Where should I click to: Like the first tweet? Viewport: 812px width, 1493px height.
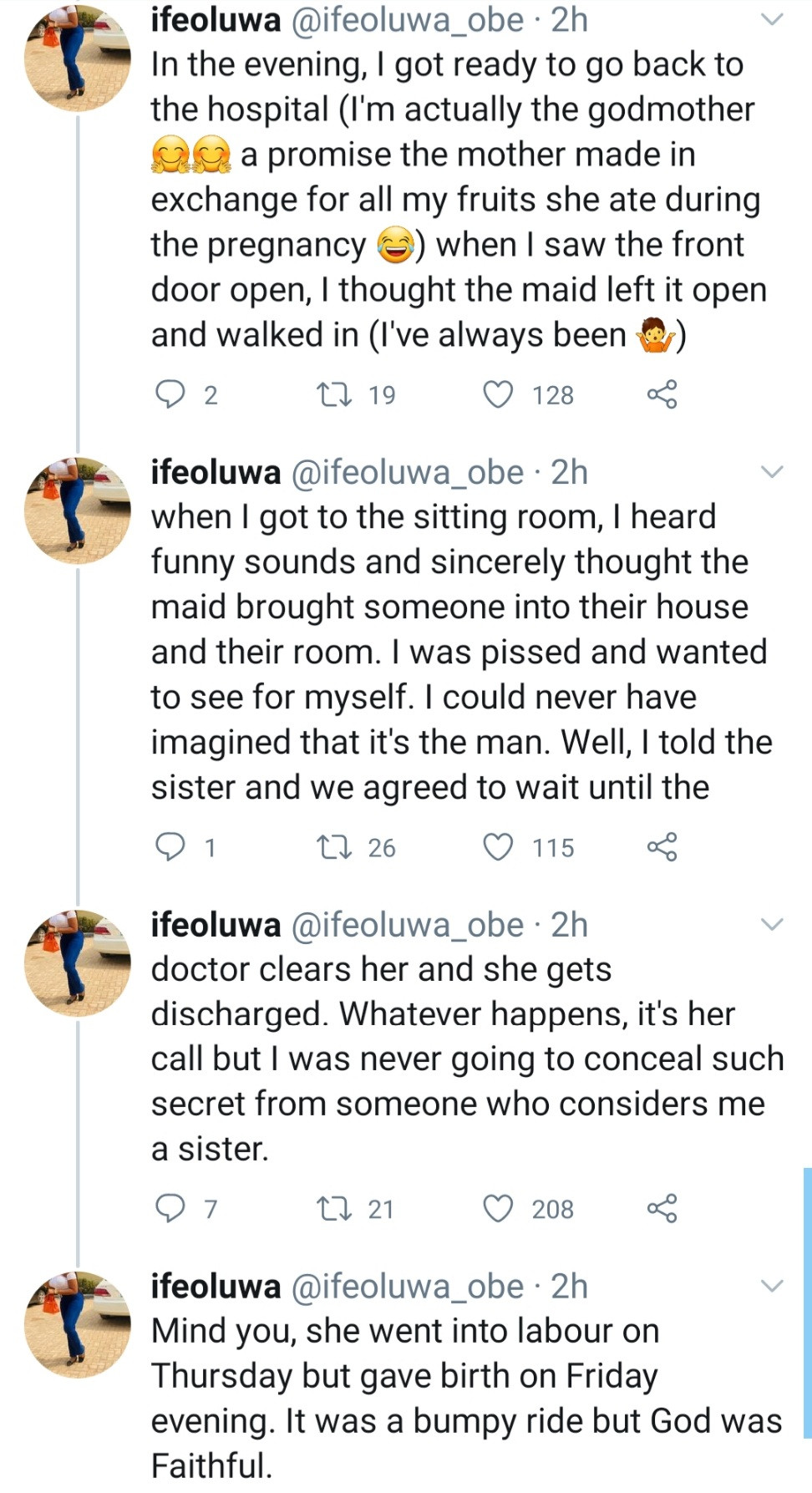(x=499, y=395)
